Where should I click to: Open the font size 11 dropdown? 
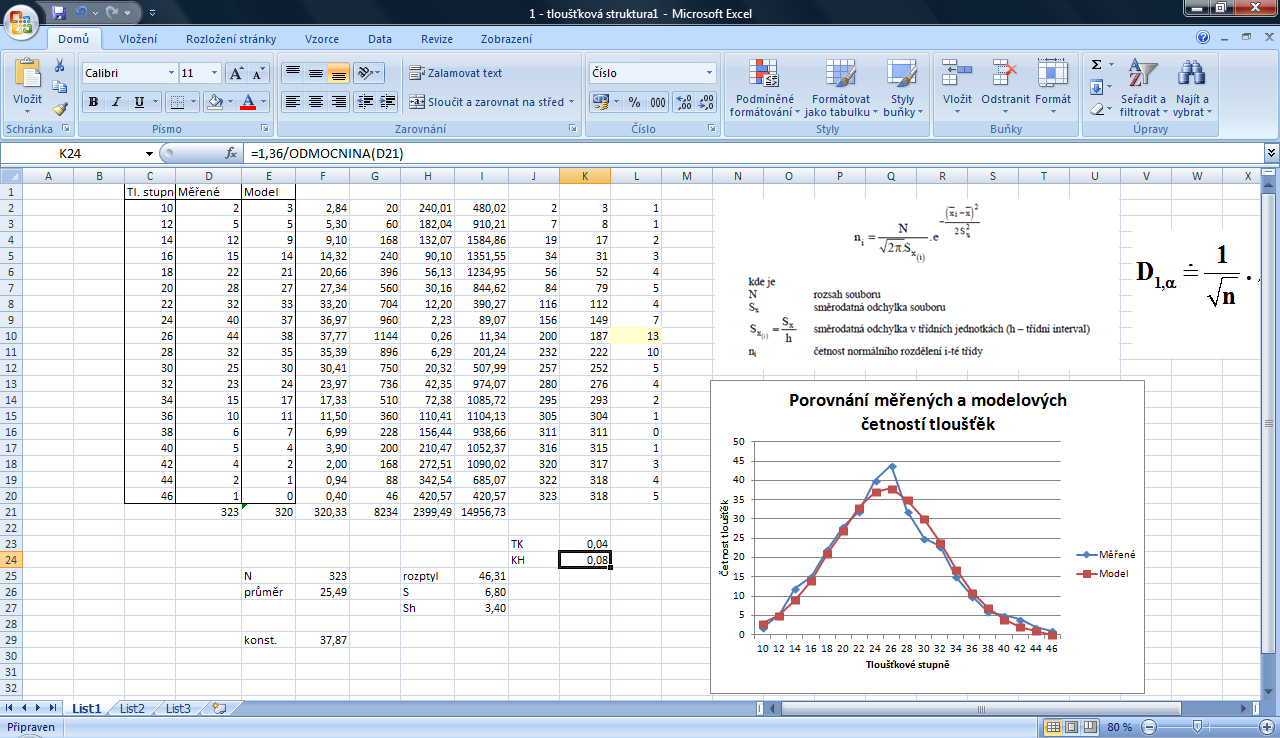tap(214, 73)
